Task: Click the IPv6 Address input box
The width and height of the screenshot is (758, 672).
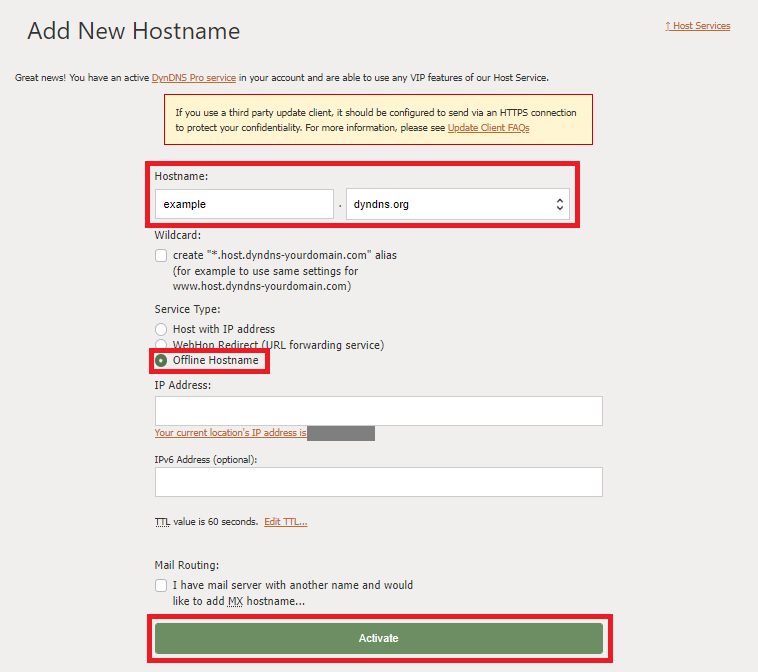Action: [378, 482]
